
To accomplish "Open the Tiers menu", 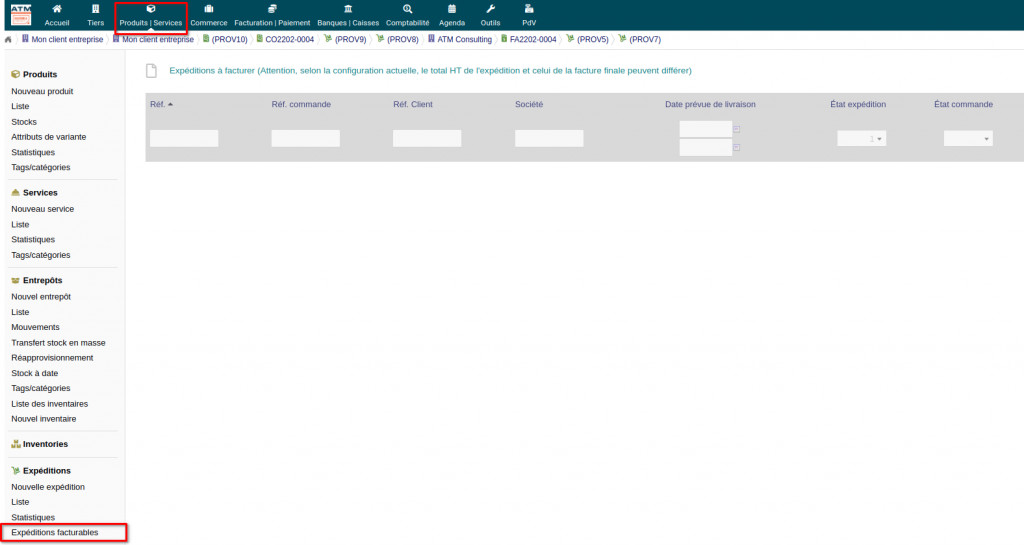I will point(95,15).
